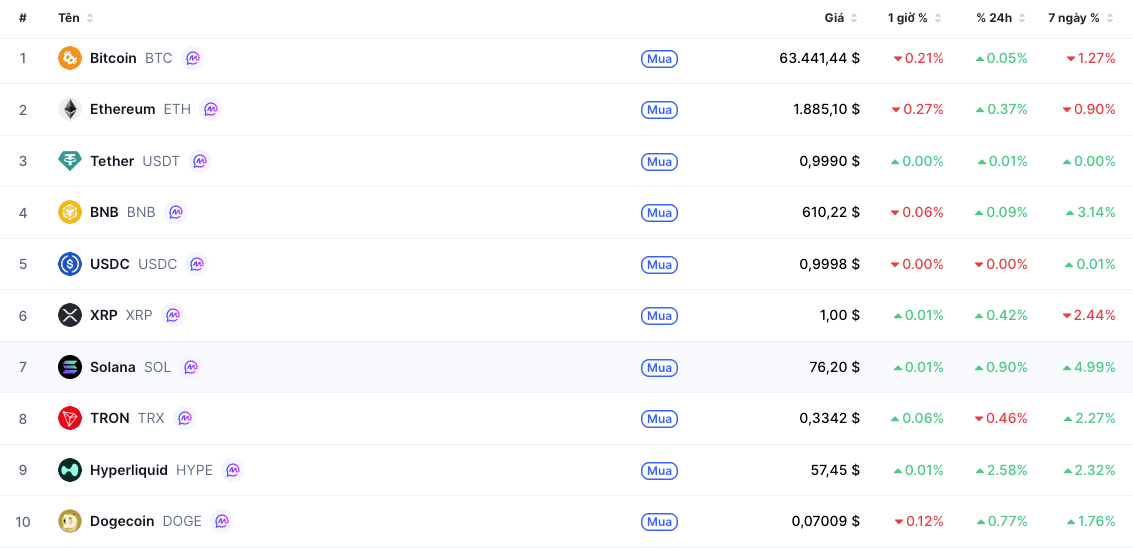This screenshot has height=548, width=1133.
Task: Click the 1-hour value 0.27%
Action: tap(918, 110)
